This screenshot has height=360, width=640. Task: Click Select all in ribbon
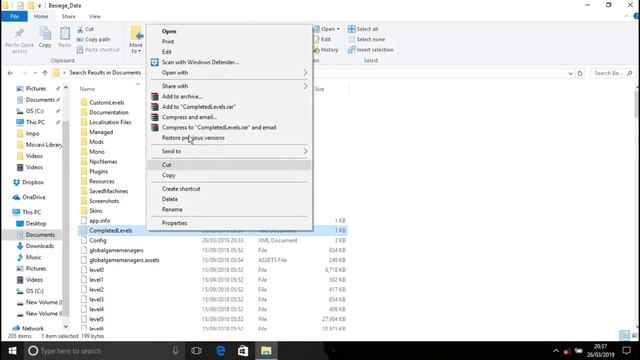[363, 29]
